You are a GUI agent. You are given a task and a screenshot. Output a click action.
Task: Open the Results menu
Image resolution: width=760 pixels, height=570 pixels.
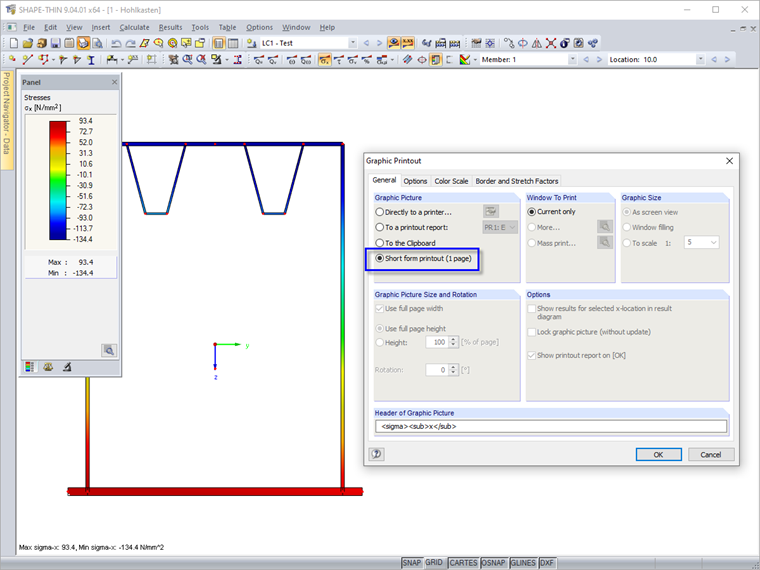point(170,27)
